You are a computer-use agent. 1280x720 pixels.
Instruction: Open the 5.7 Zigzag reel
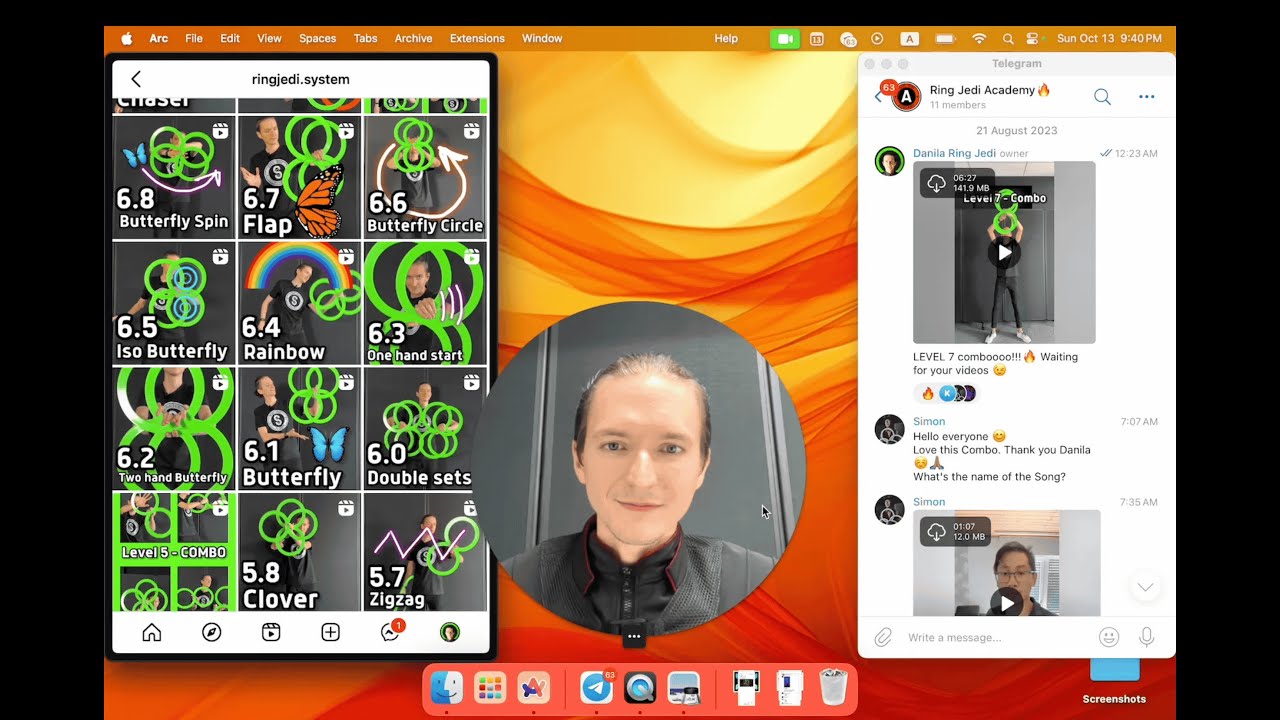click(x=425, y=552)
